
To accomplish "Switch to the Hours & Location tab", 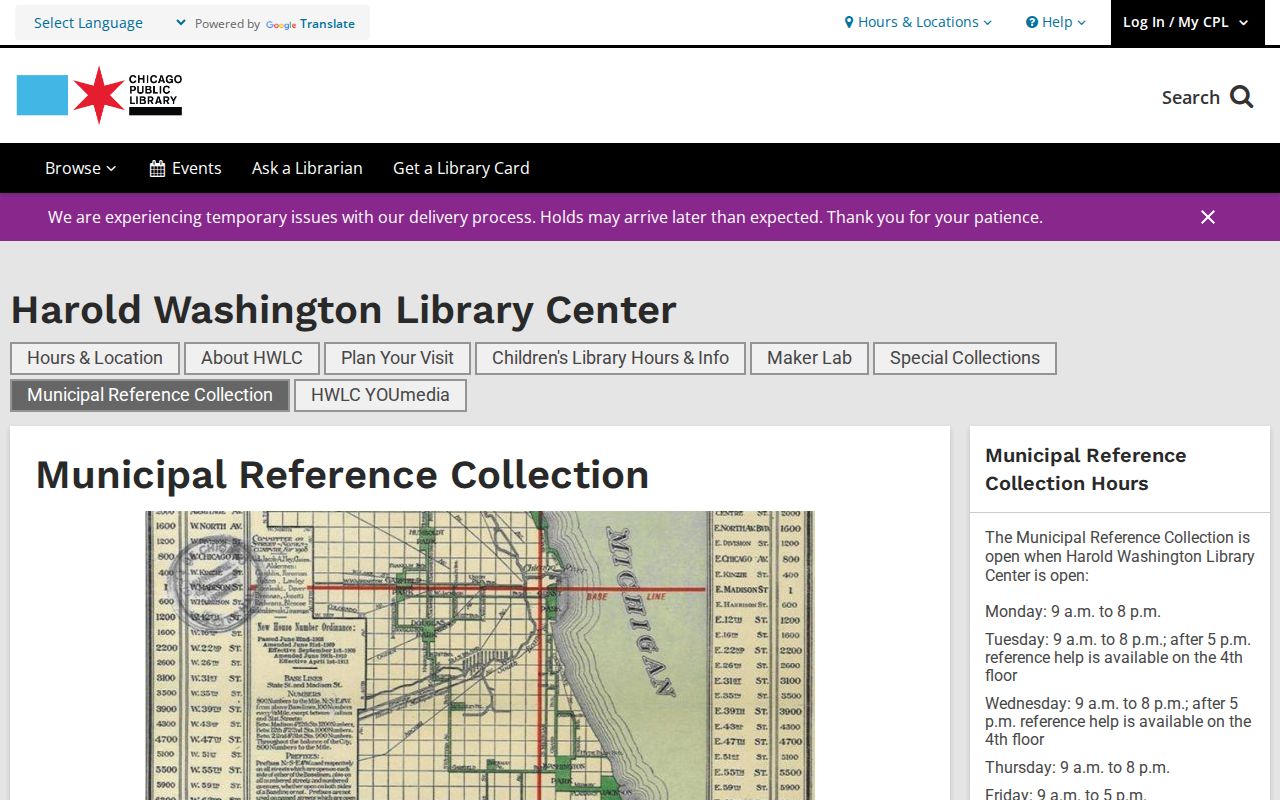I will click(95, 358).
